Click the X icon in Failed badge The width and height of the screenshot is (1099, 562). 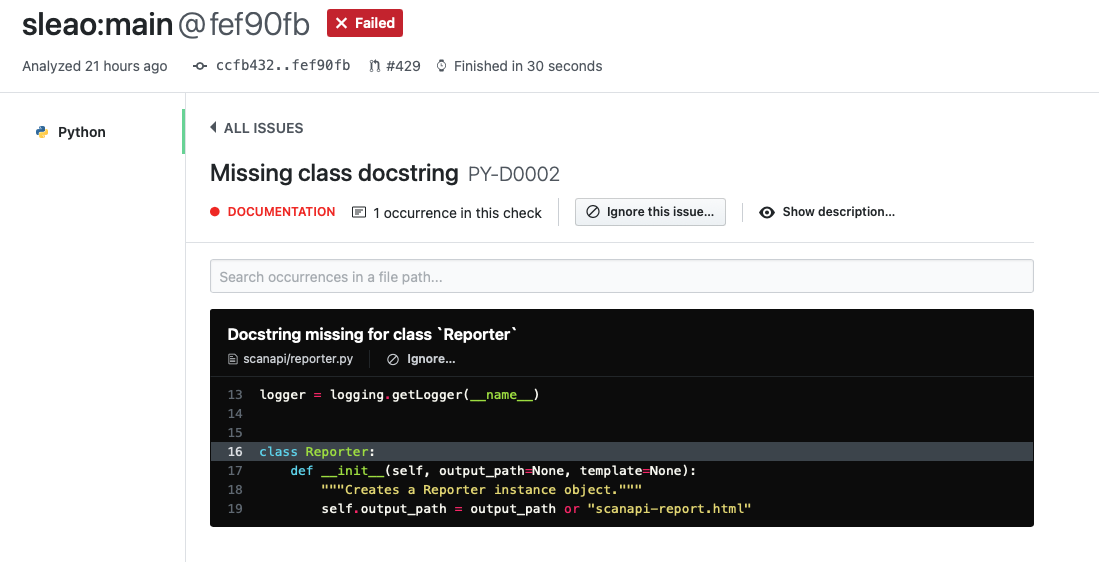(341, 23)
